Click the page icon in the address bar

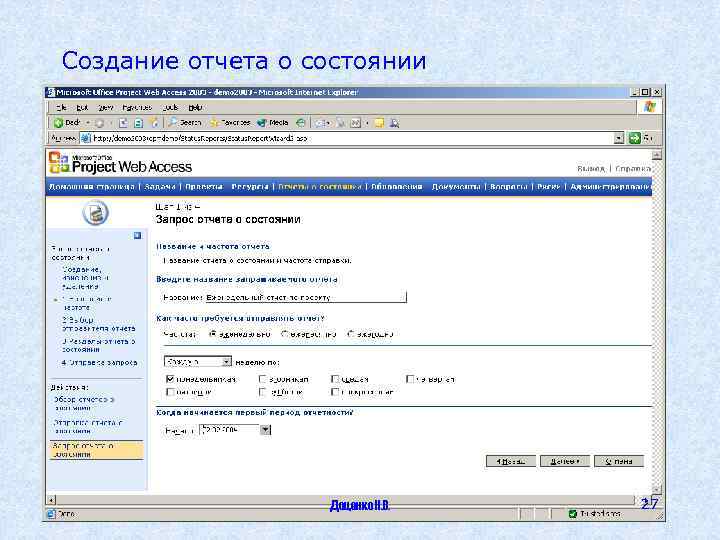(x=85, y=138)
